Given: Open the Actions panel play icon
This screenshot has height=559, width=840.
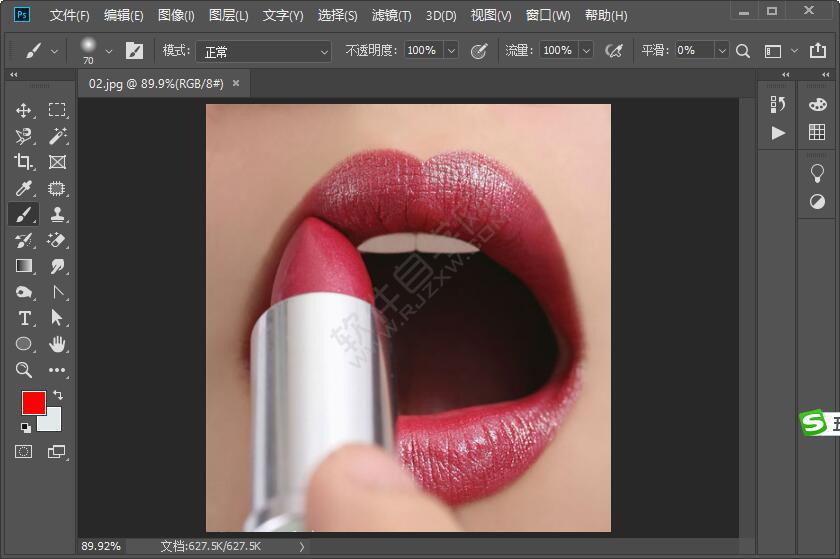Looking at the screenshot, I should pyautogui.click(x=778, y=133).
